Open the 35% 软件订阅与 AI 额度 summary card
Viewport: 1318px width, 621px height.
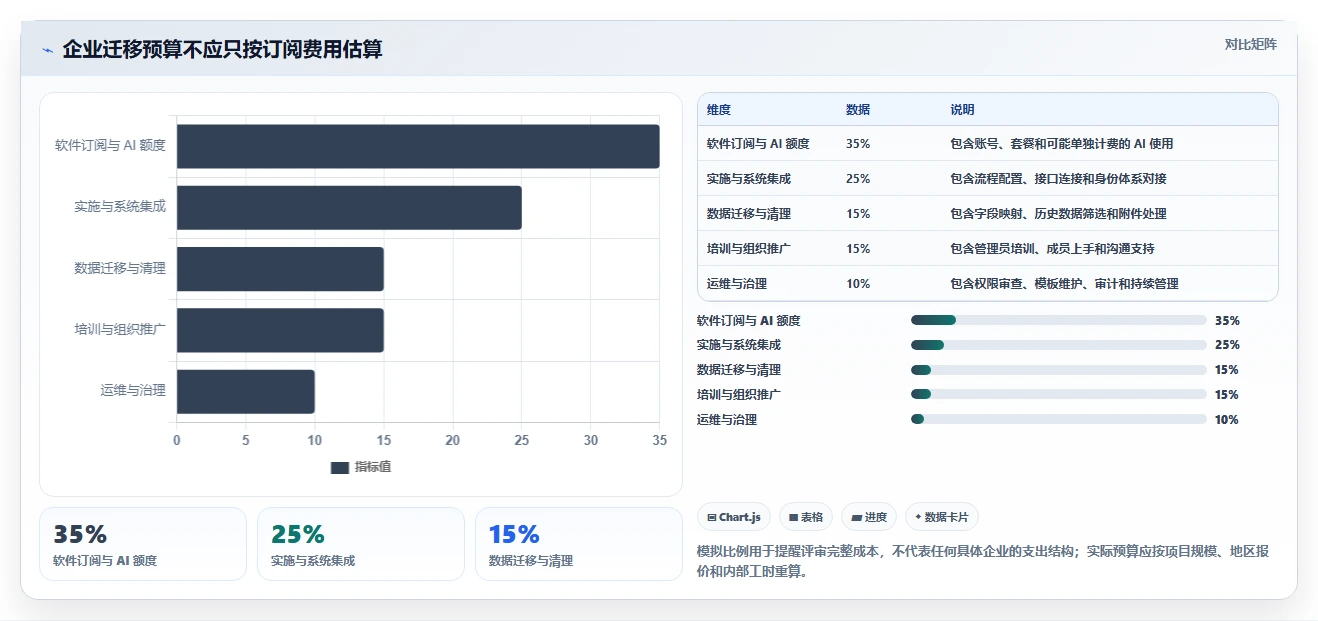click(x=143, y=544)
